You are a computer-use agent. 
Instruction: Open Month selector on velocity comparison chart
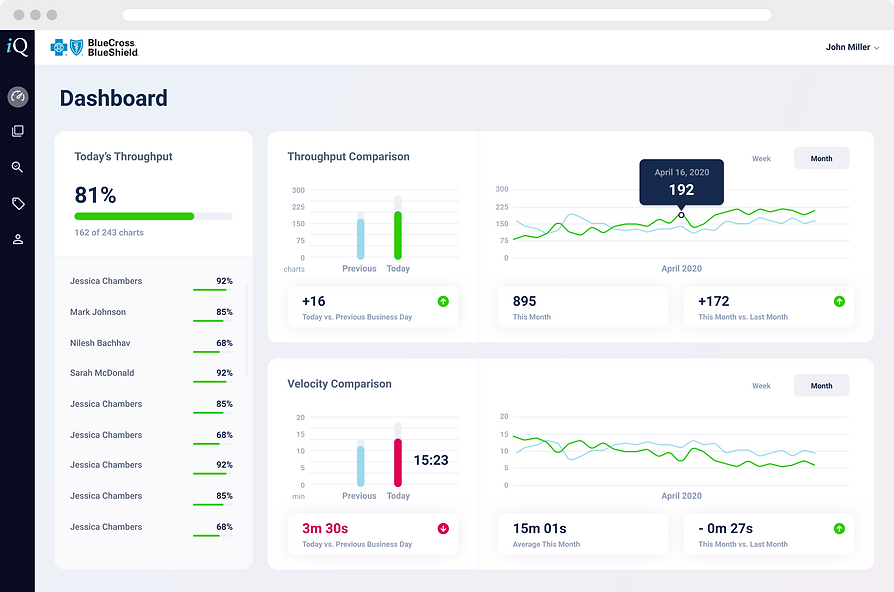pos(820,385)
